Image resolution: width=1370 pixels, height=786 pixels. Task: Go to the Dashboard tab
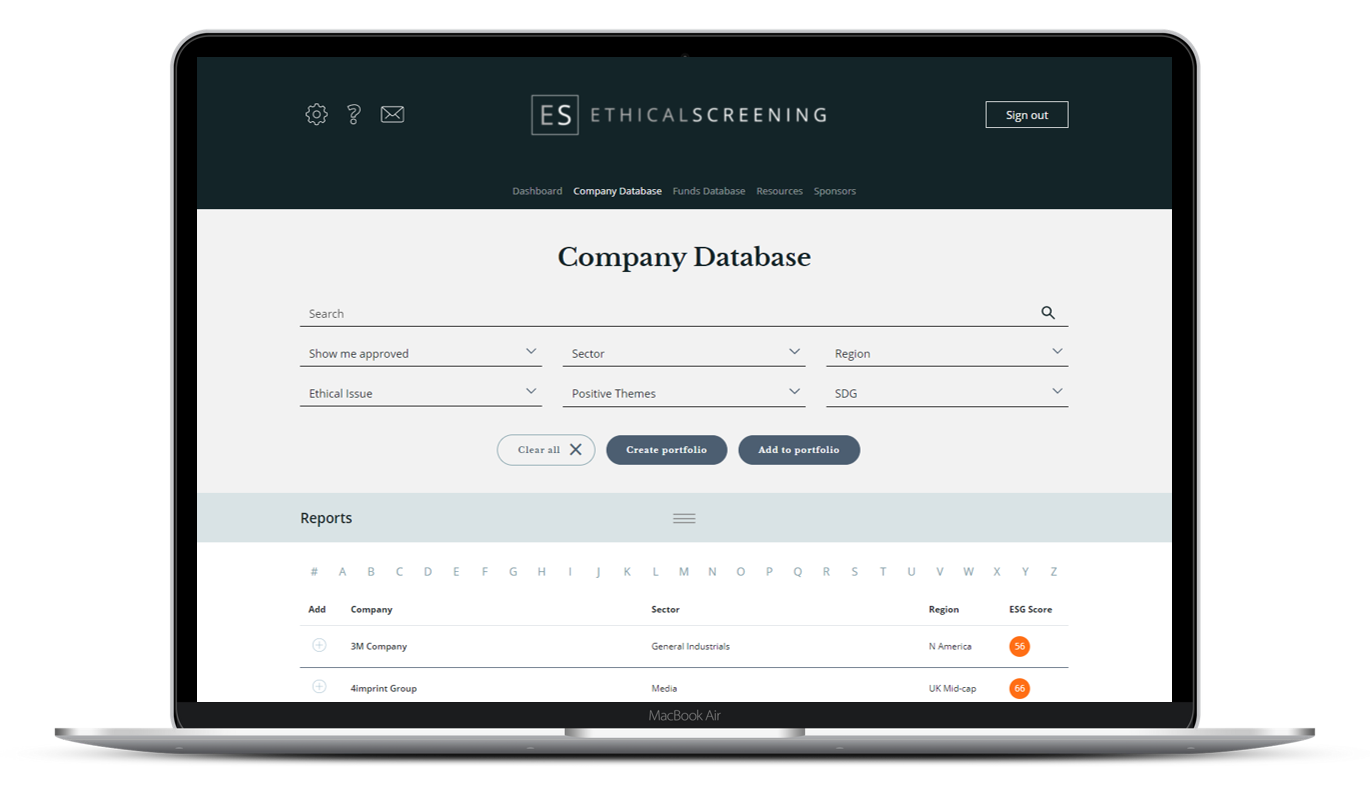537,191
